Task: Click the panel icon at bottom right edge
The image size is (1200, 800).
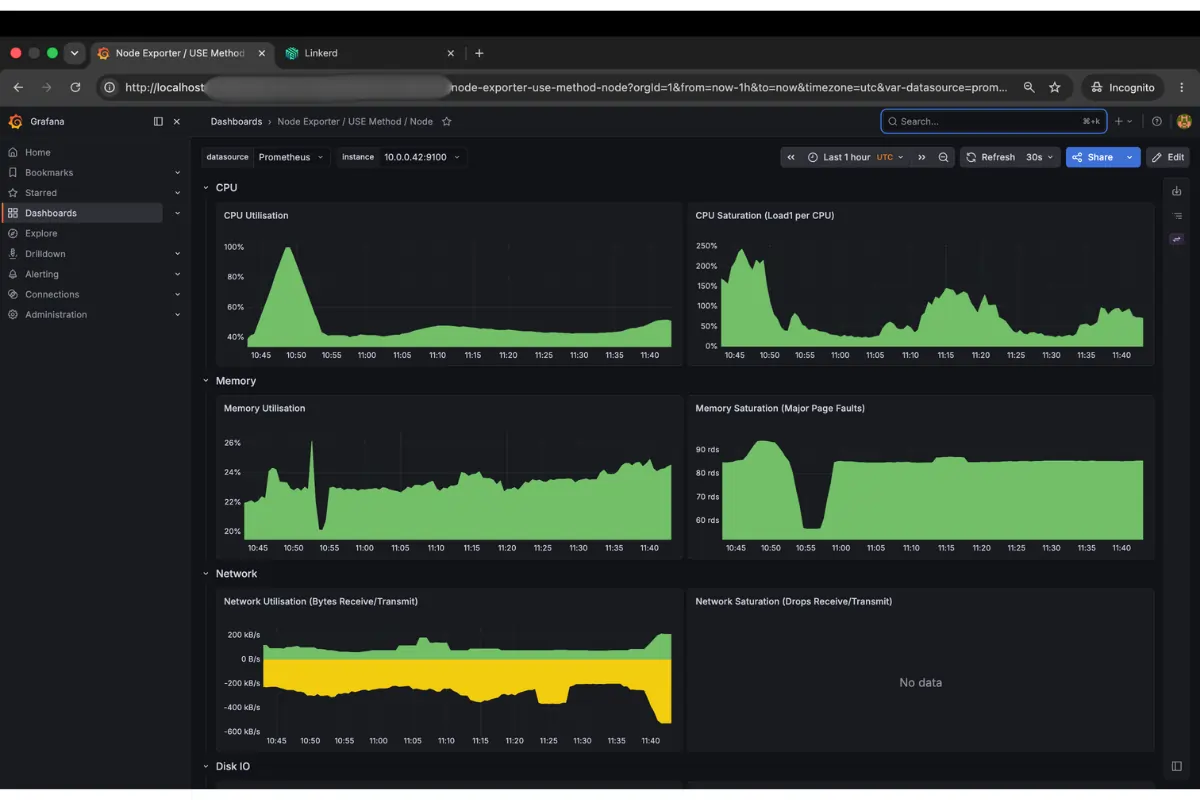Action: click(1177, 766)
